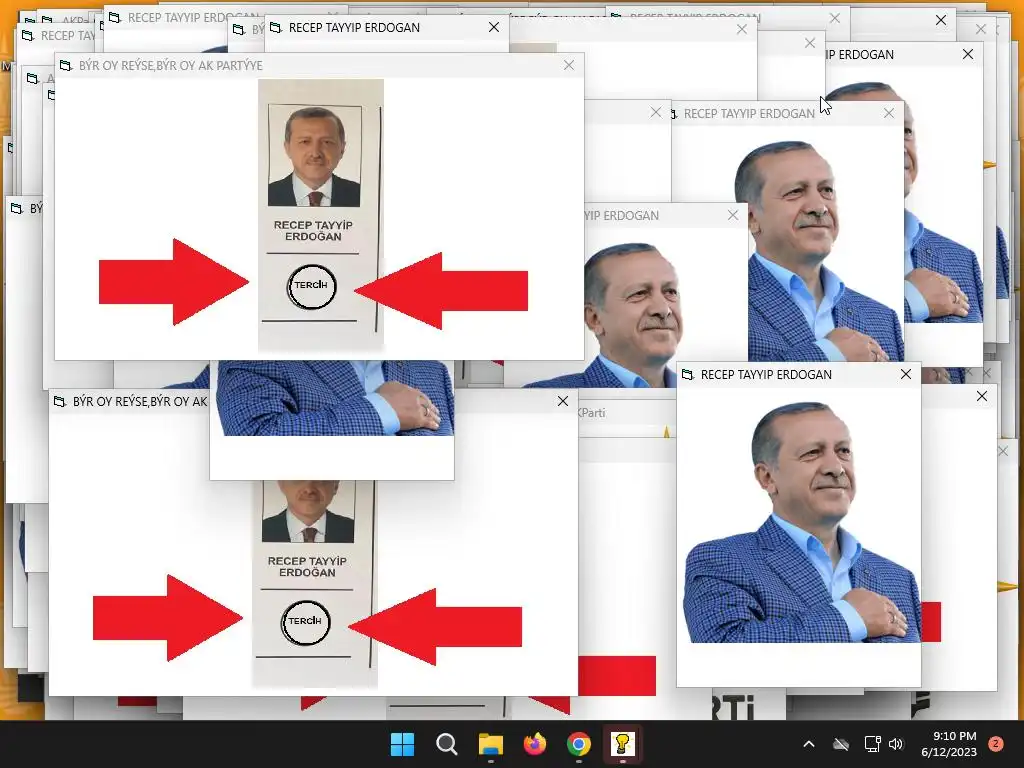This screenshot has height=768, width=1024.
Task: Open the Windows Start menu
Action: (402, 744)
